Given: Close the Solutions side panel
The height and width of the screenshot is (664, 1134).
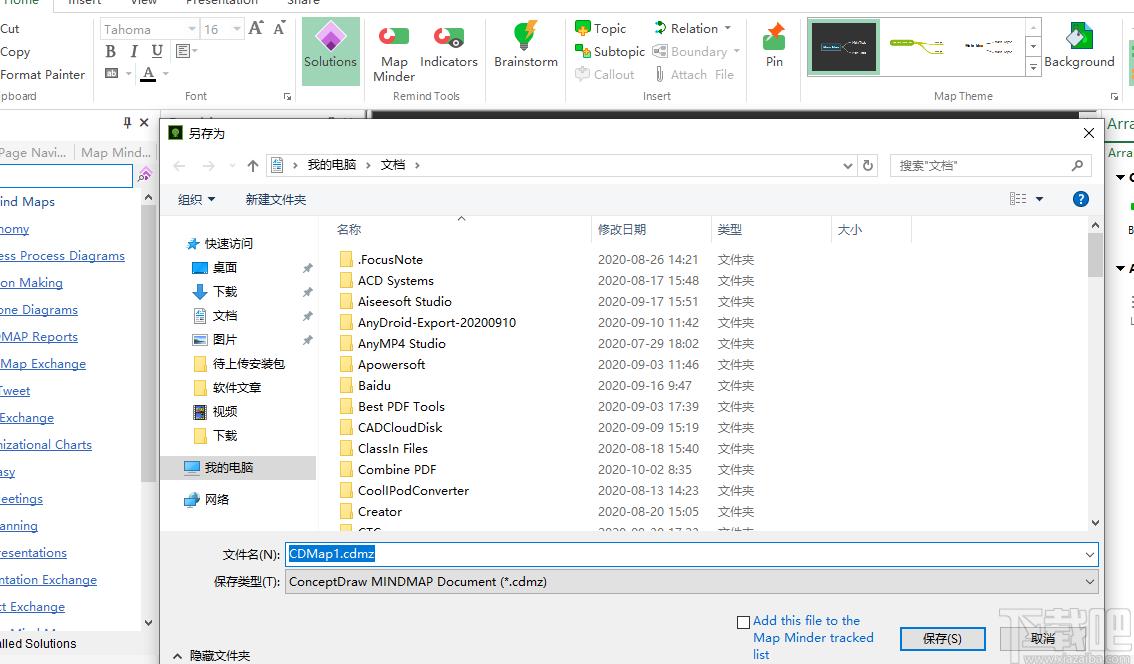Looking at the screenshot, I should [144, 122].
